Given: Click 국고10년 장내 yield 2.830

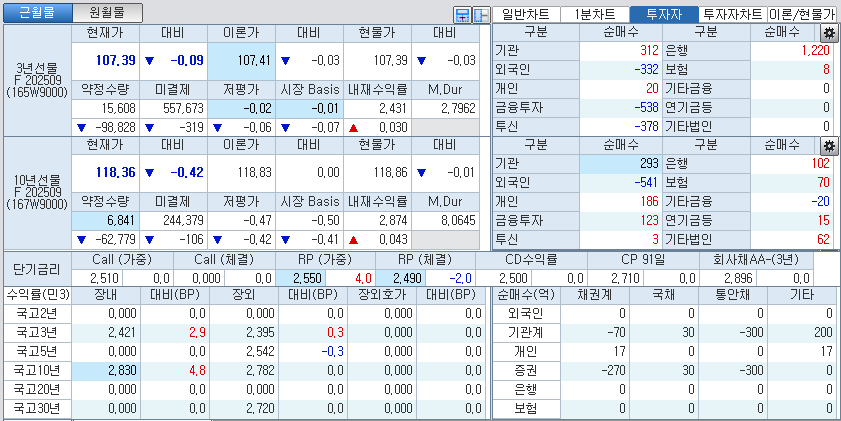Looking at the screenshot, I should (121, 370).
